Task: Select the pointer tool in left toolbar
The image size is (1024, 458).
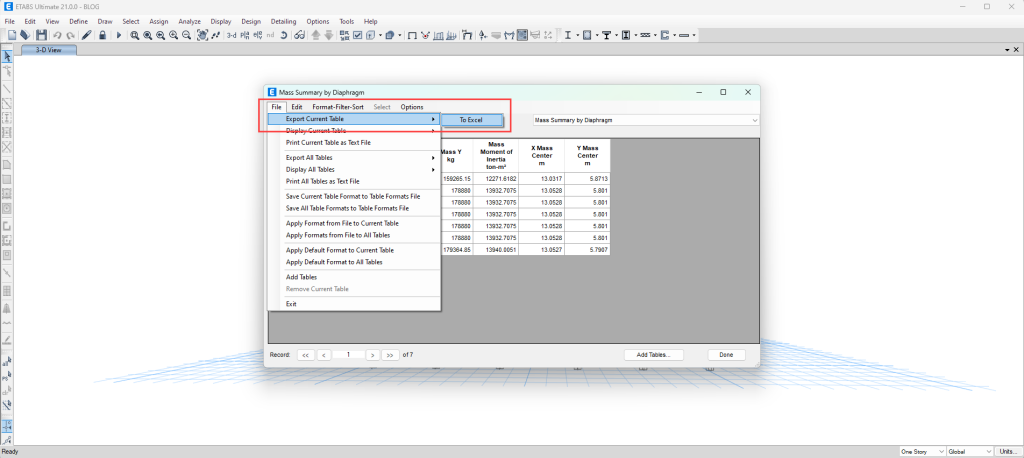Action: (8, 56)
